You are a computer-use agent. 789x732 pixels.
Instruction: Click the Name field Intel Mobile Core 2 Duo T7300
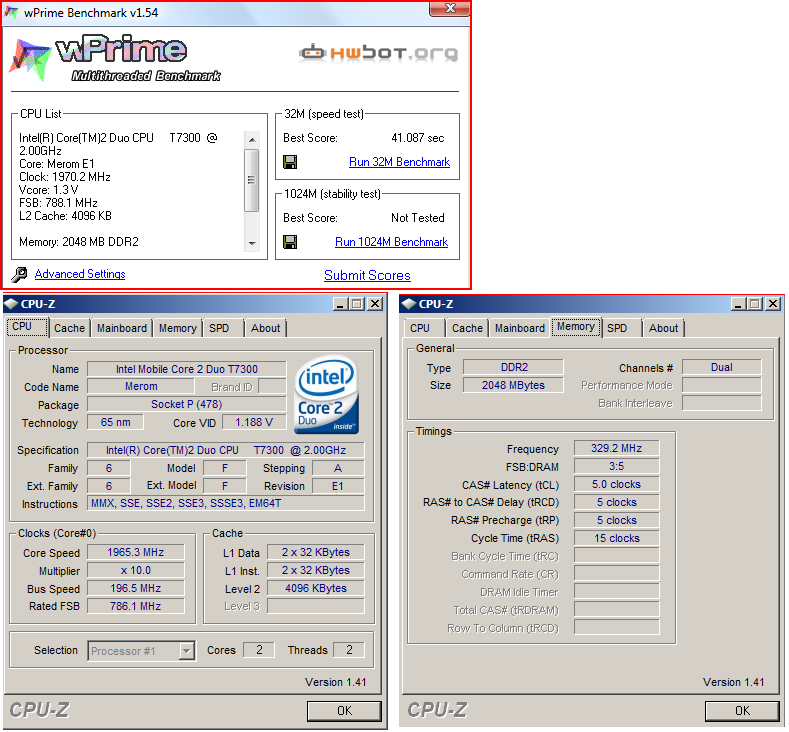pos(187,369)
